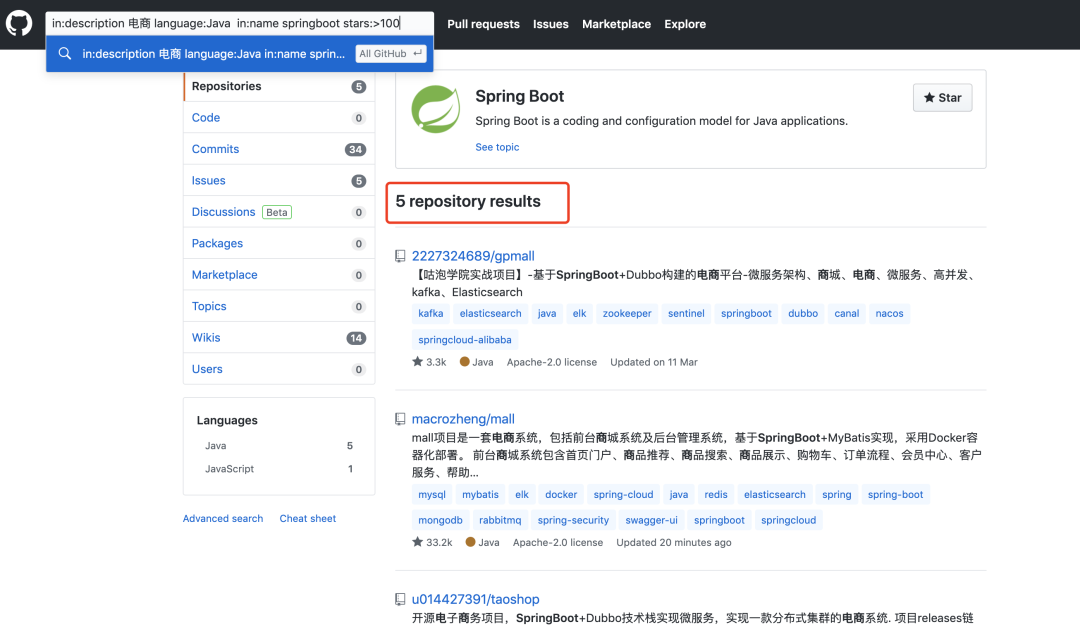This screenshot has width=1080, height=627.
Task: Click the zookeeper topic tag
Action: 627,314
